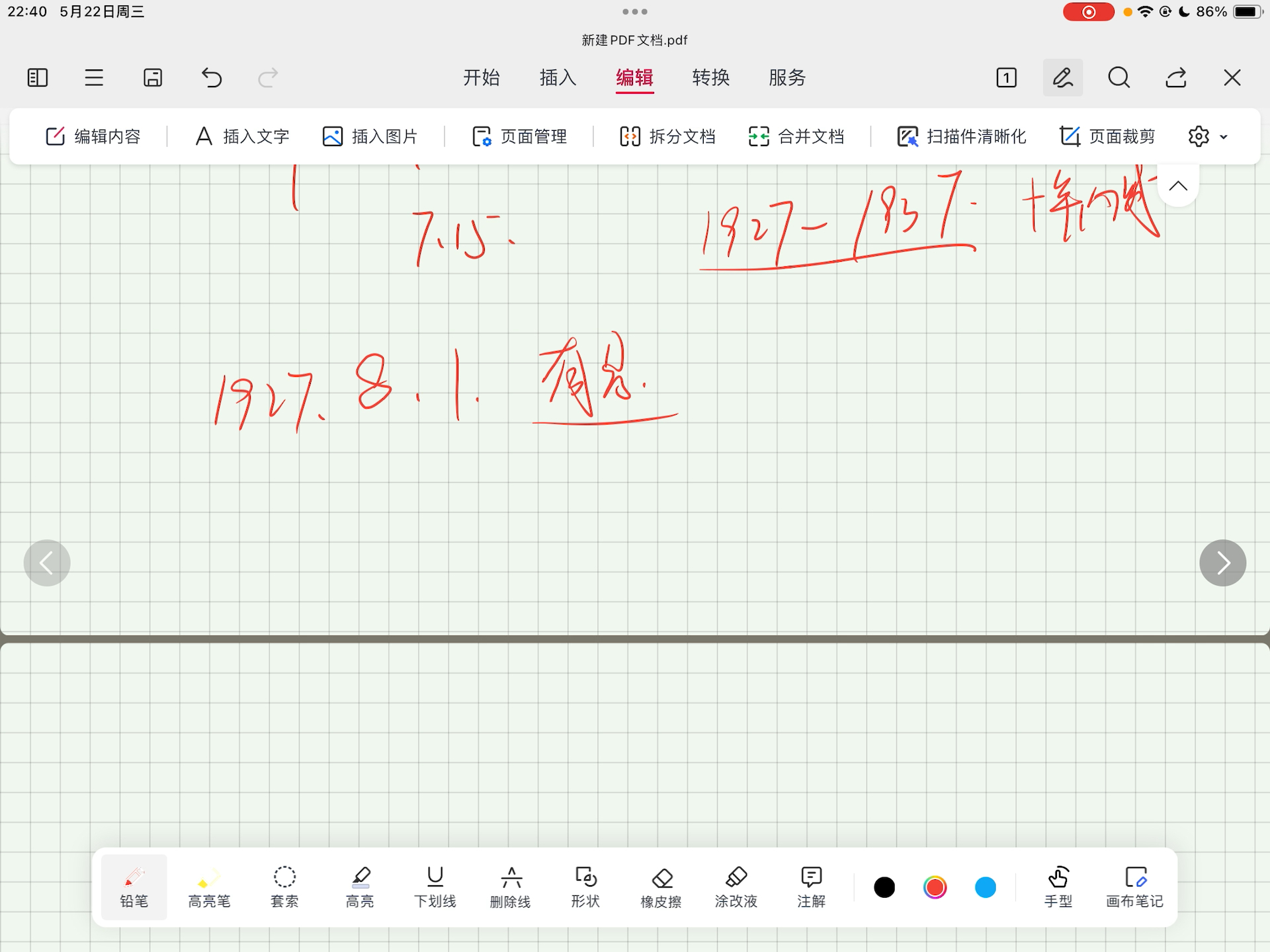
Task: Choose 插入图片 tool
Action: [370, 137]
